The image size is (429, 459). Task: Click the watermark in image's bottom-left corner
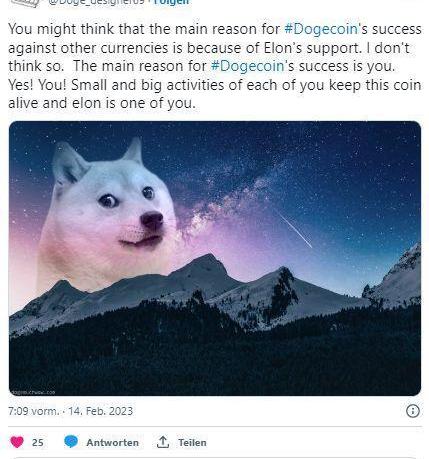tap(33, 392)
